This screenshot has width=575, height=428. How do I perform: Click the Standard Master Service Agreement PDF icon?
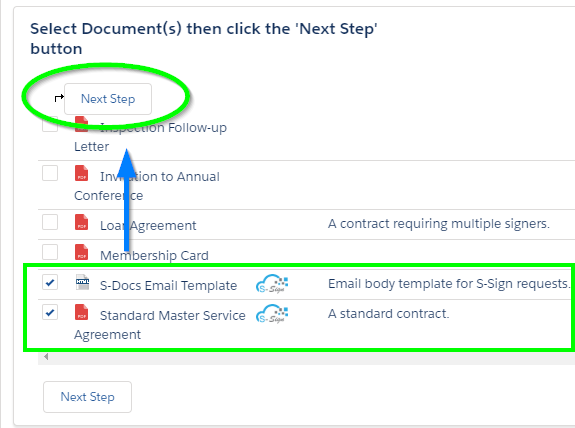(81, 312)
